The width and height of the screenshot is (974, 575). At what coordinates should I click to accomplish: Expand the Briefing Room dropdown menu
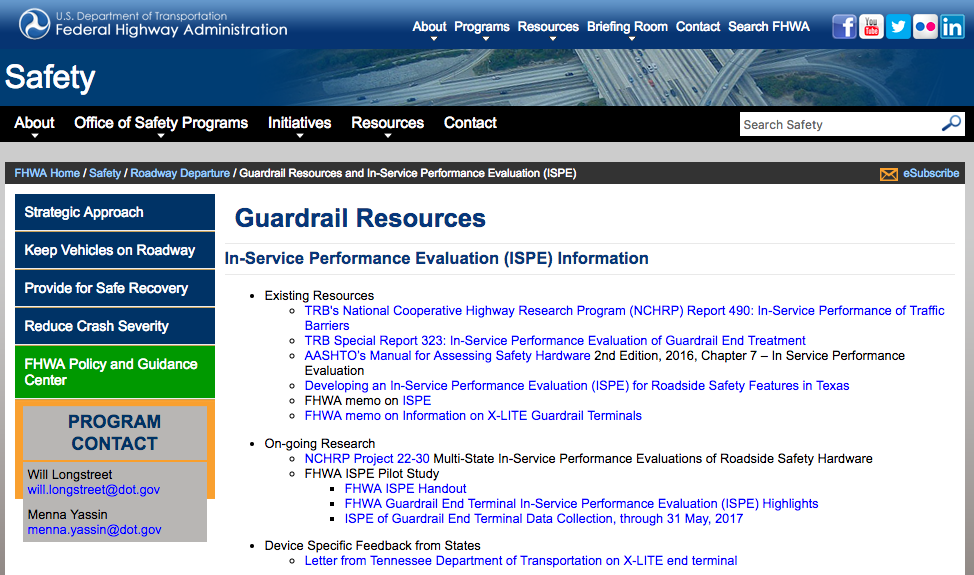pos(627,28)
